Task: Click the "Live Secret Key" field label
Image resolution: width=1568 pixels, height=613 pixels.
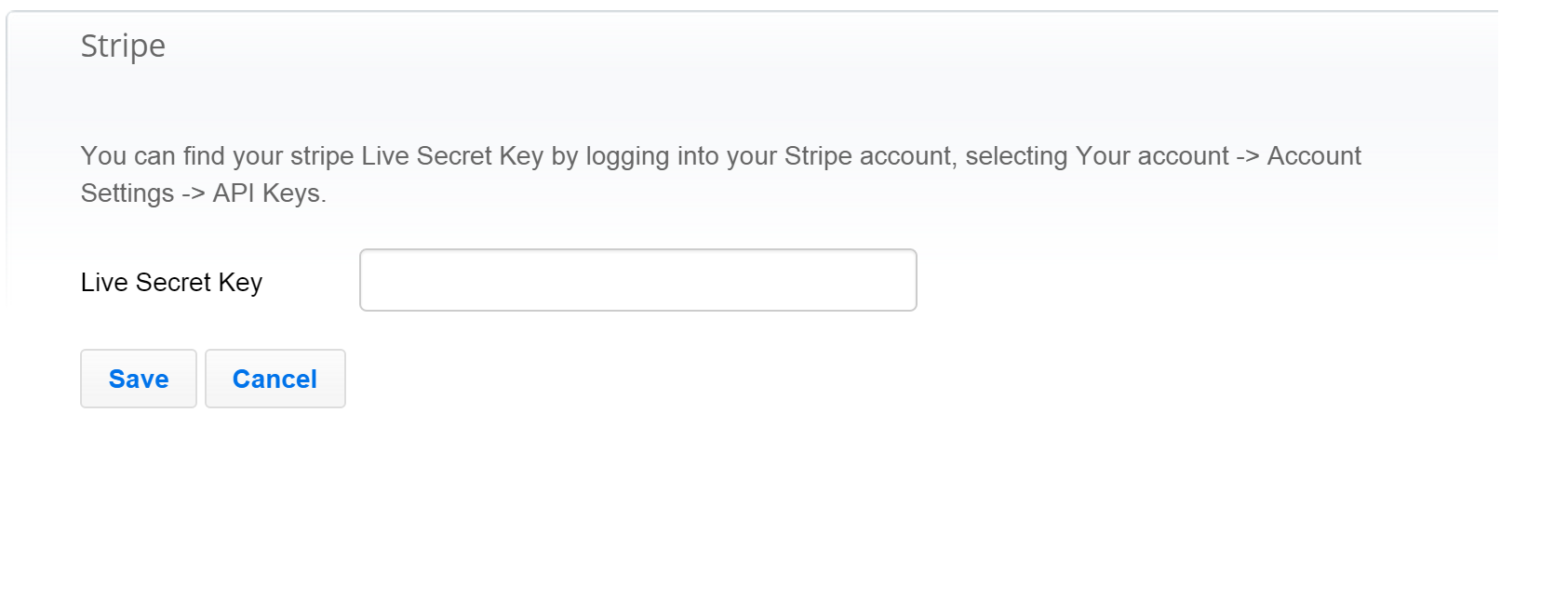Action: 171,282
